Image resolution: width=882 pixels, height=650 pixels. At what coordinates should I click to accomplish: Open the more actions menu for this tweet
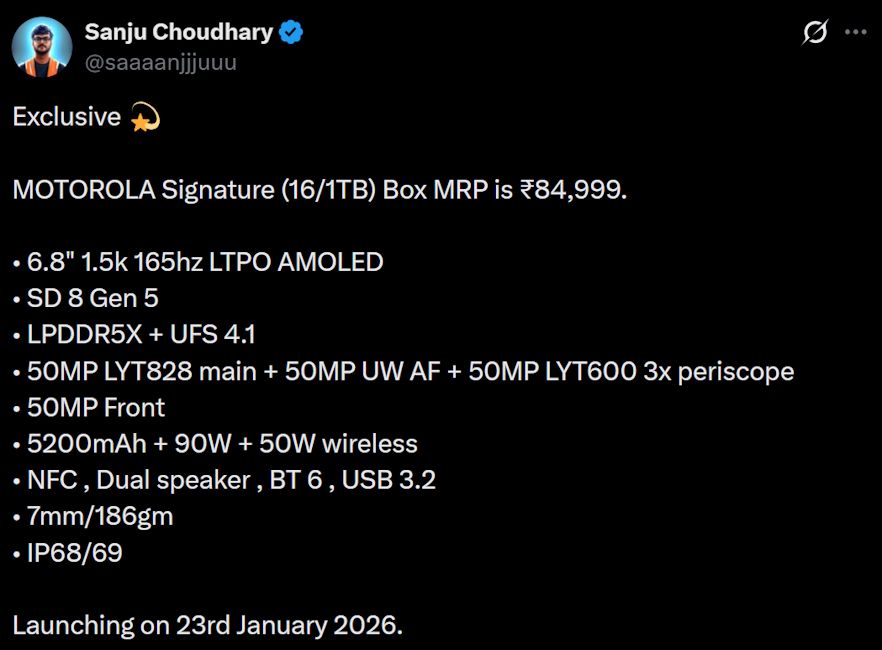(858, 32)
